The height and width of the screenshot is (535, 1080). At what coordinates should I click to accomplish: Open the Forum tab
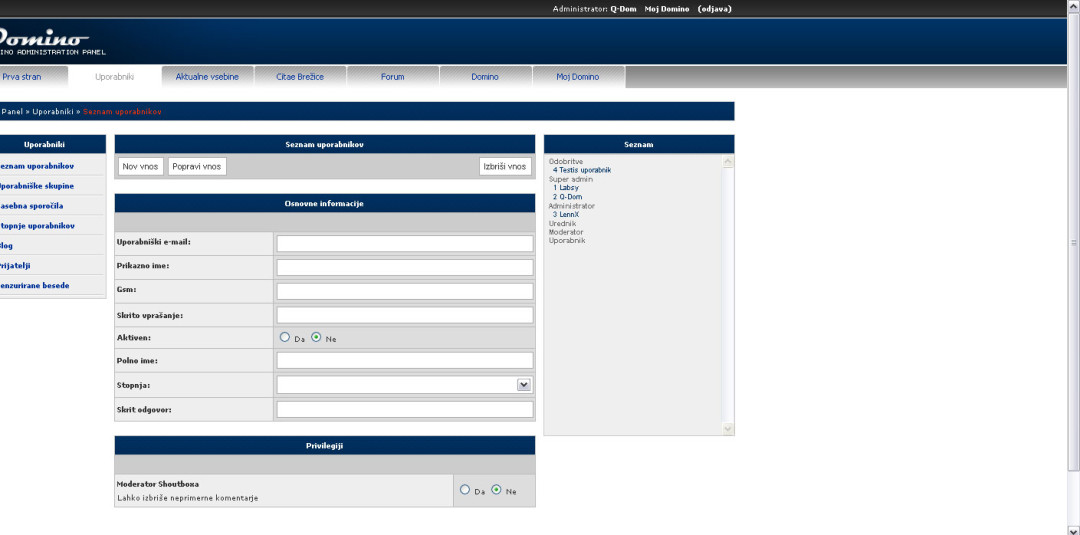point(392,77)
